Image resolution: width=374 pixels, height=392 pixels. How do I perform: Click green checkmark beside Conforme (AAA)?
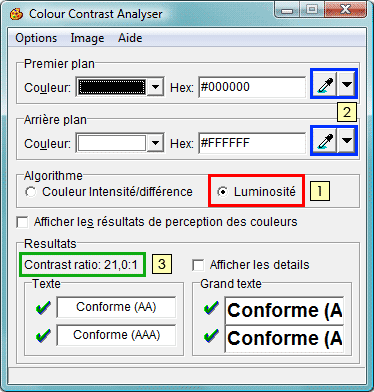(x=43, y=335)
